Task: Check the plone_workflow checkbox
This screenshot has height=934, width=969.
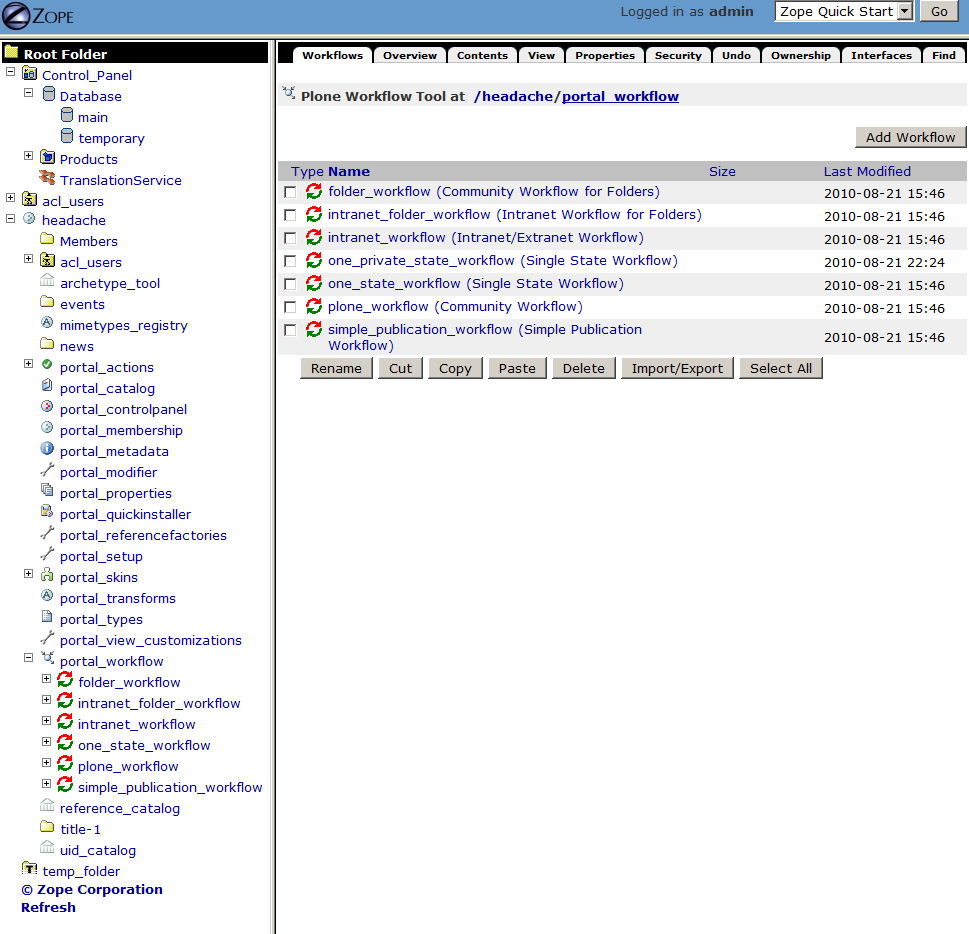Action: (290, 307)
